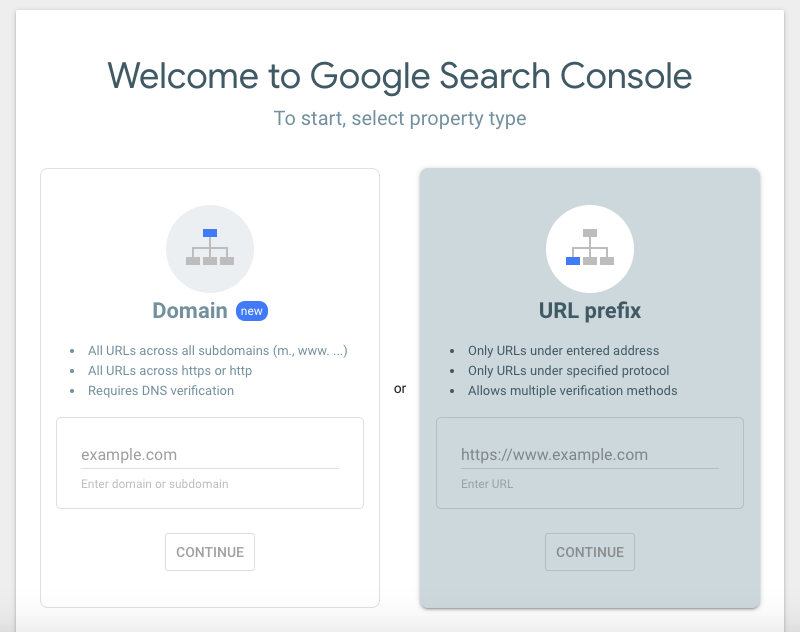Click the blue top node in Domain icon
This screenshot has height=632, width=800.
pos(210,233)
